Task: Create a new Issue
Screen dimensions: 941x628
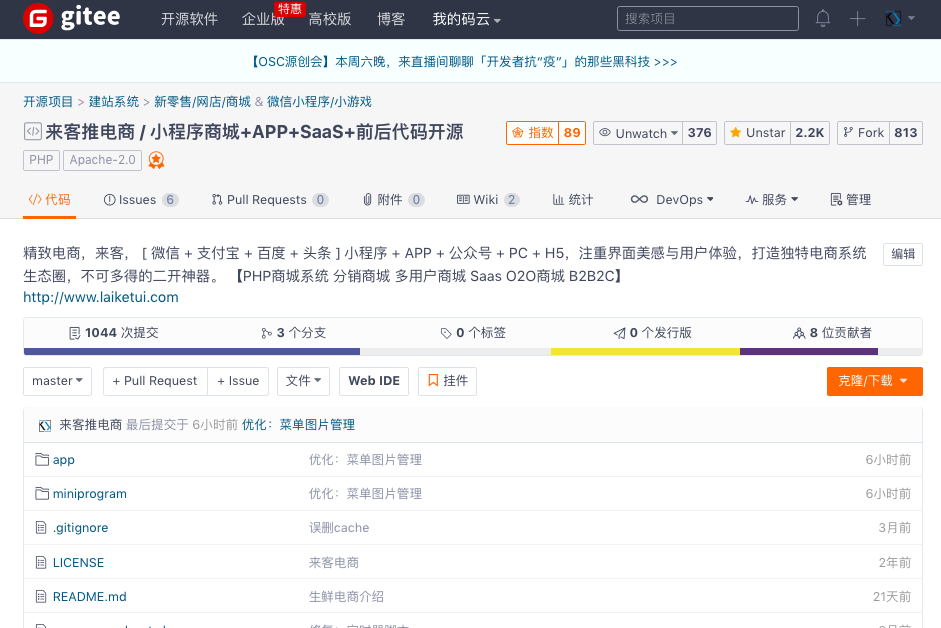Action: coord(238,381)
